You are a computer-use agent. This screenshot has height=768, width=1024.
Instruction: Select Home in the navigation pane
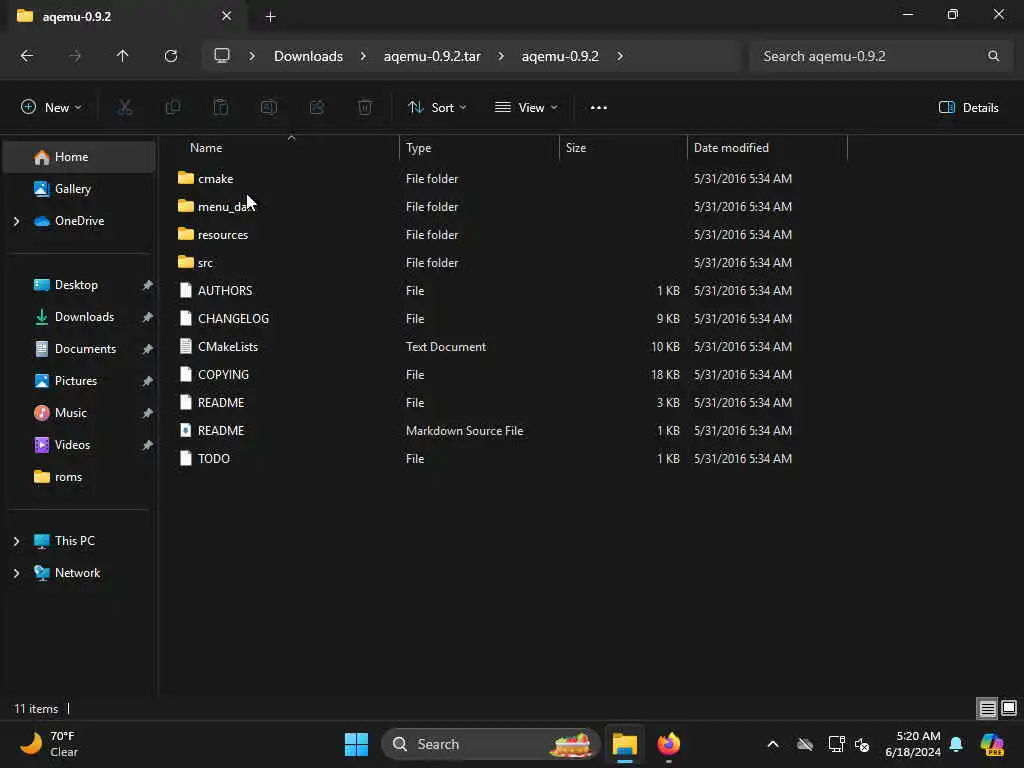point(80,157)
